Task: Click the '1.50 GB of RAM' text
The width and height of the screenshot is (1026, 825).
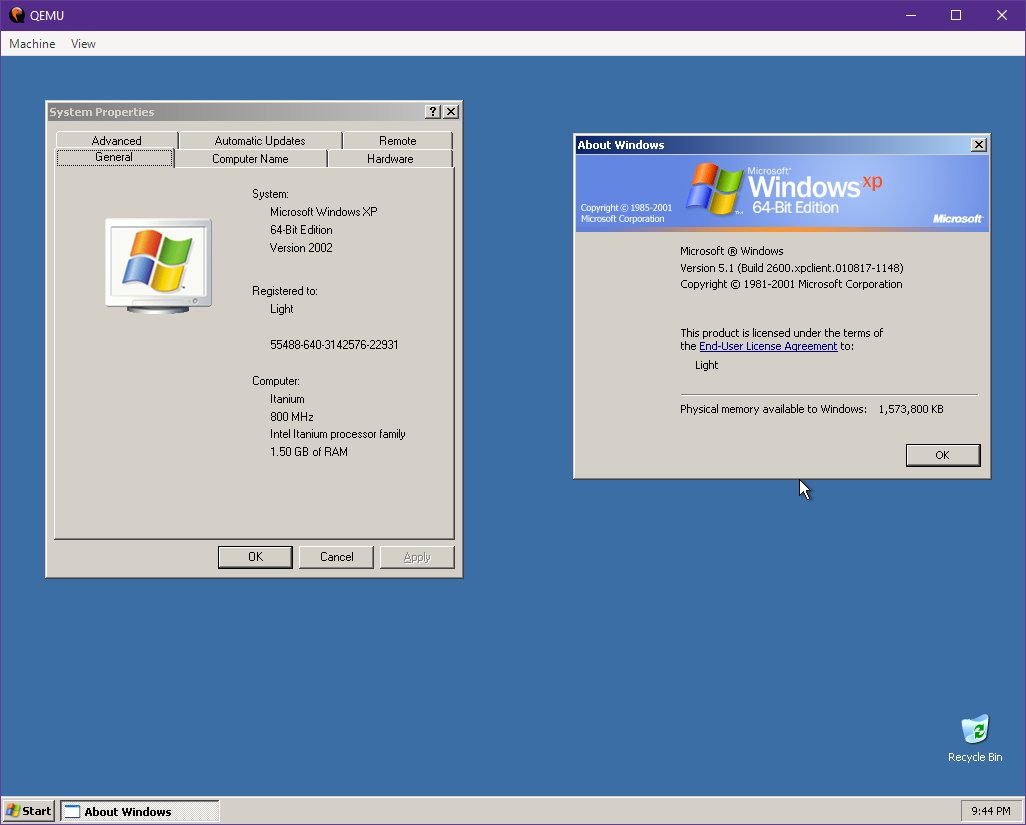Action: pos(308,452)
